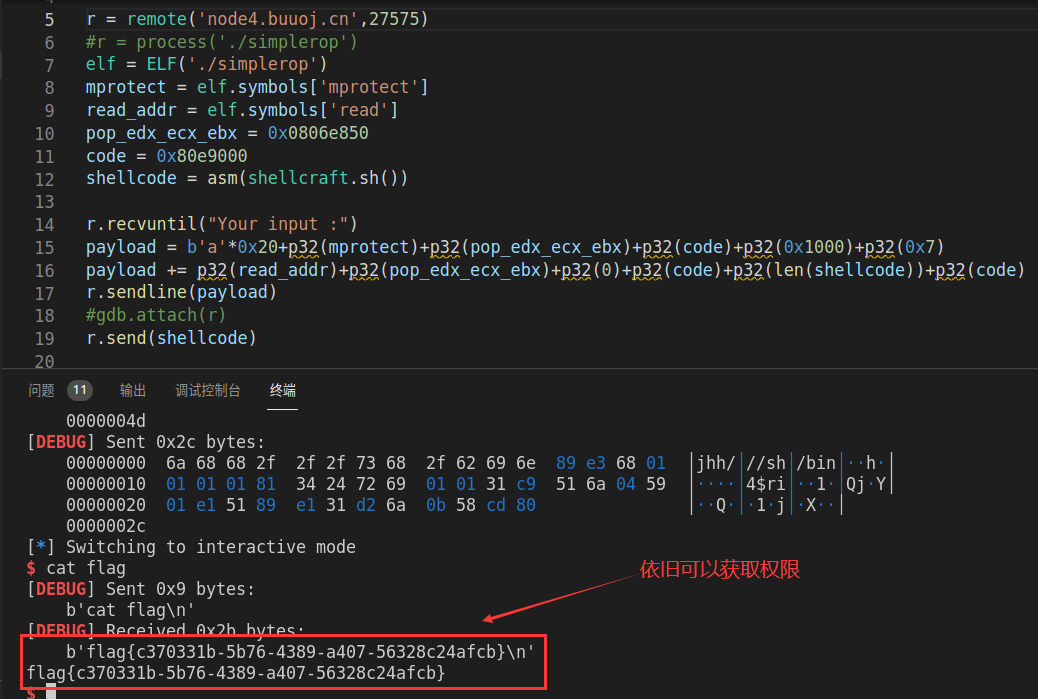
Task: Click the read_addr assignment line
Action: click(242, 110)
